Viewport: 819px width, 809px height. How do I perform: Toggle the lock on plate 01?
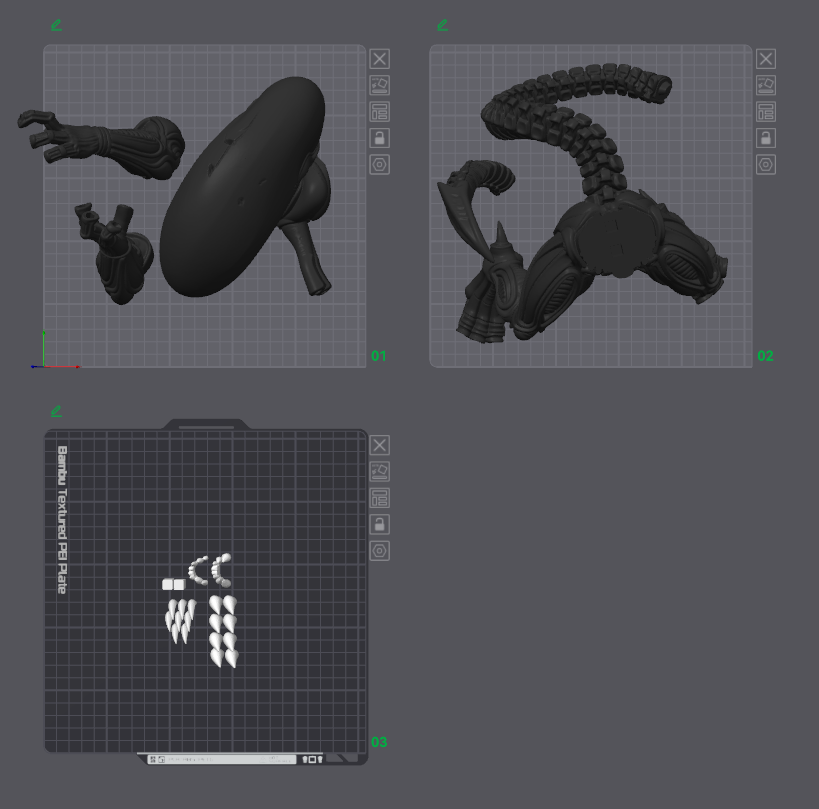click(x=379, y=138)
